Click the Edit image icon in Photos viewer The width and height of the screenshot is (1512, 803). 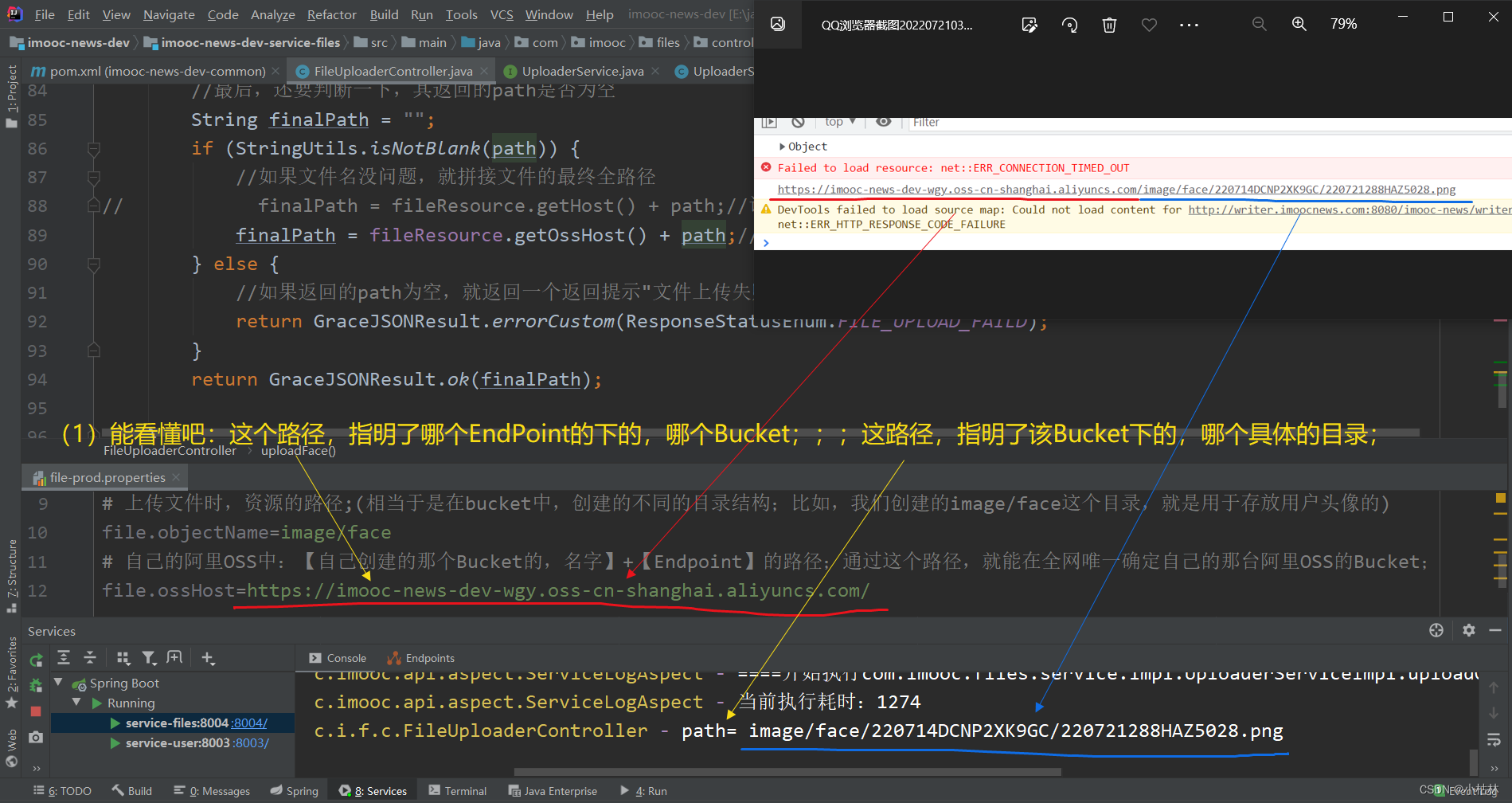point(1029,25)
